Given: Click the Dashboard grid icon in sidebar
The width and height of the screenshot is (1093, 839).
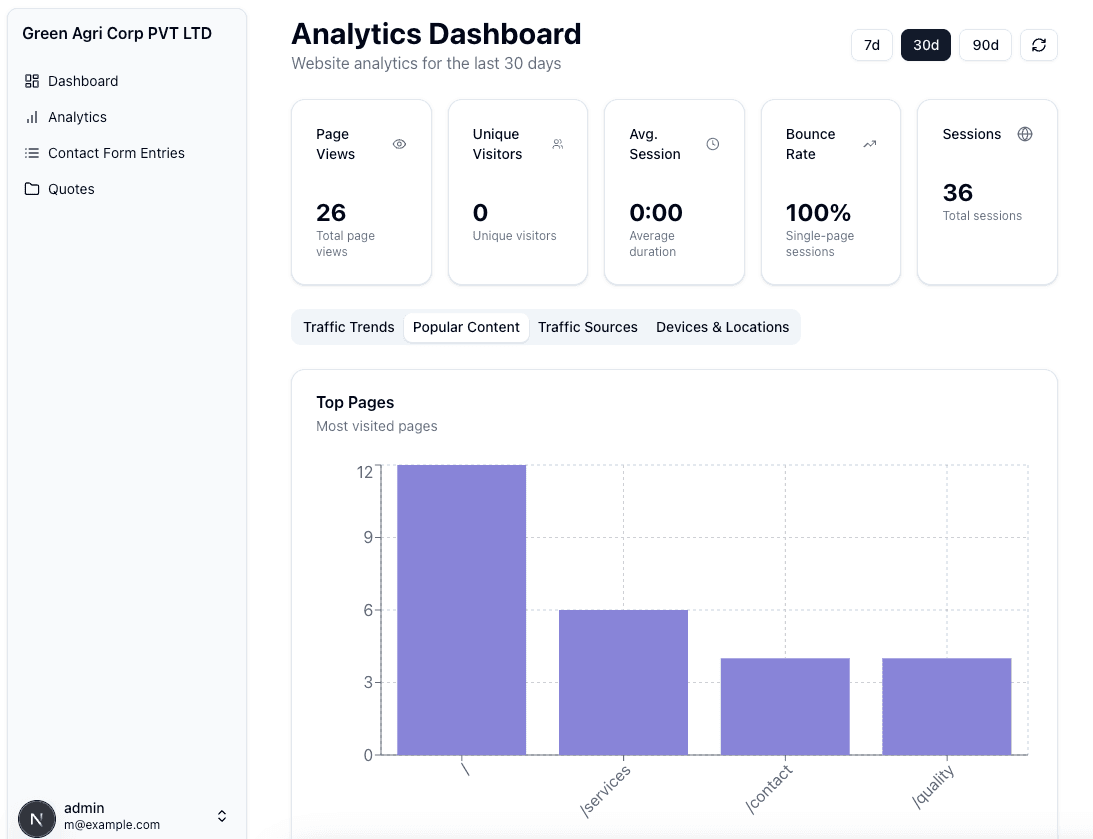Looking at the screenshot, I should coord(34,81).
